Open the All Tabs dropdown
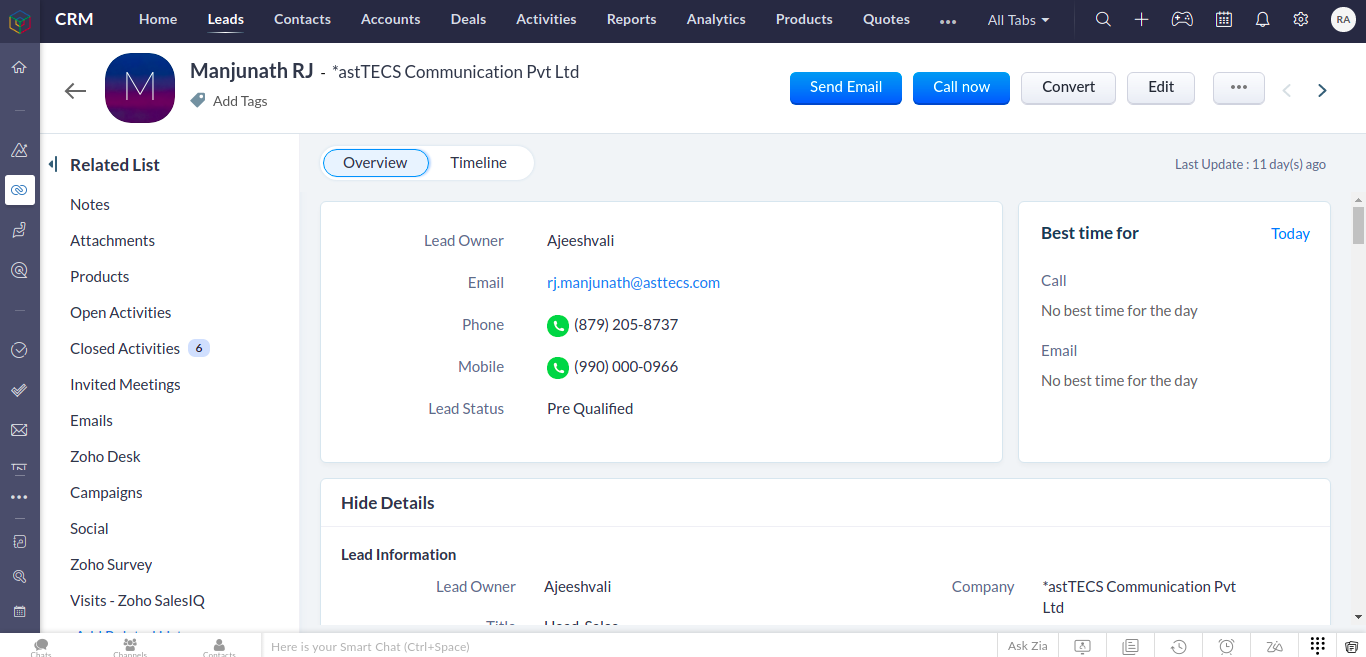This screenshot has width=1366, height=657. [x=1018, y=20]
